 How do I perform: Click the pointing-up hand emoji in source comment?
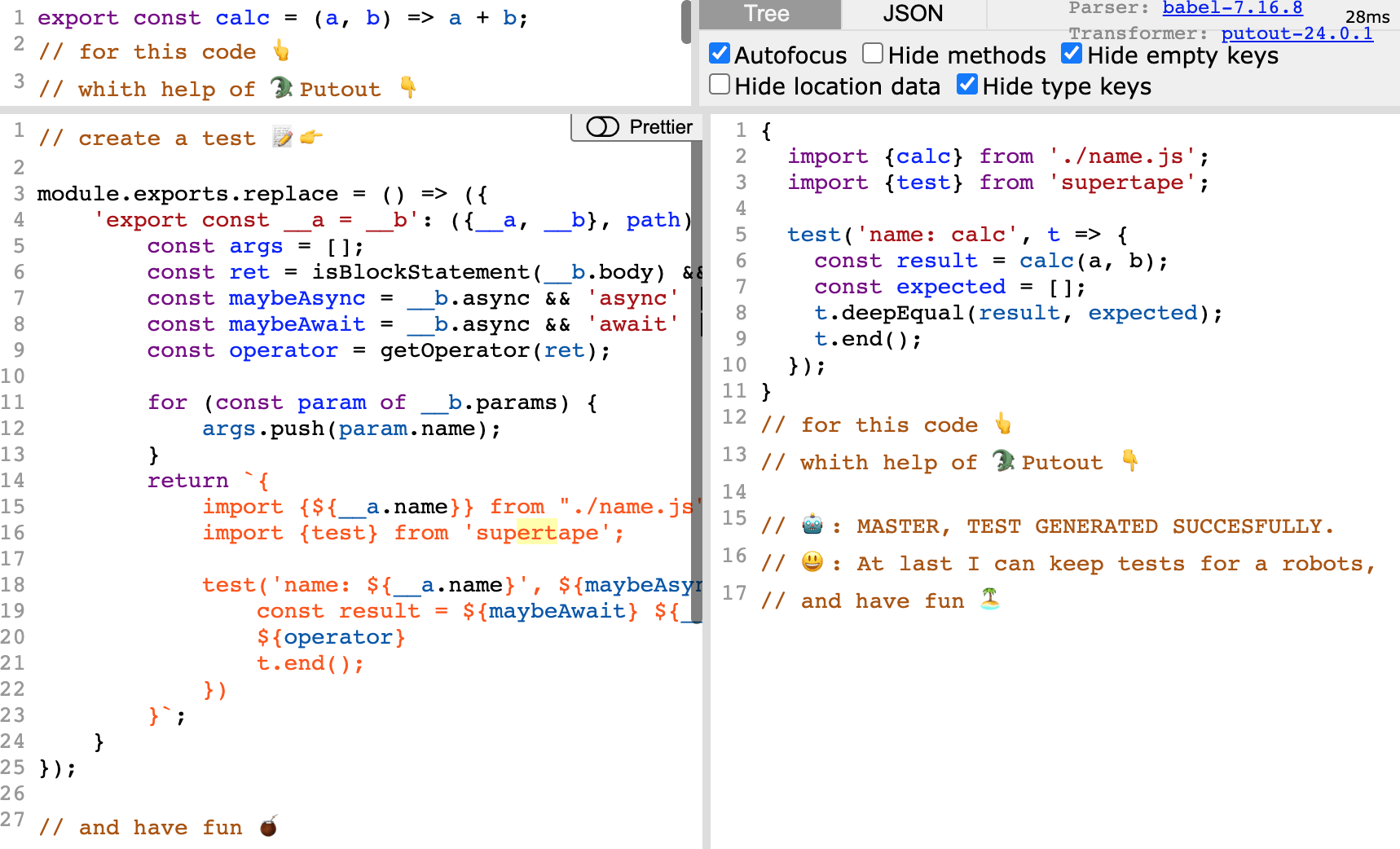coord(281,51)
